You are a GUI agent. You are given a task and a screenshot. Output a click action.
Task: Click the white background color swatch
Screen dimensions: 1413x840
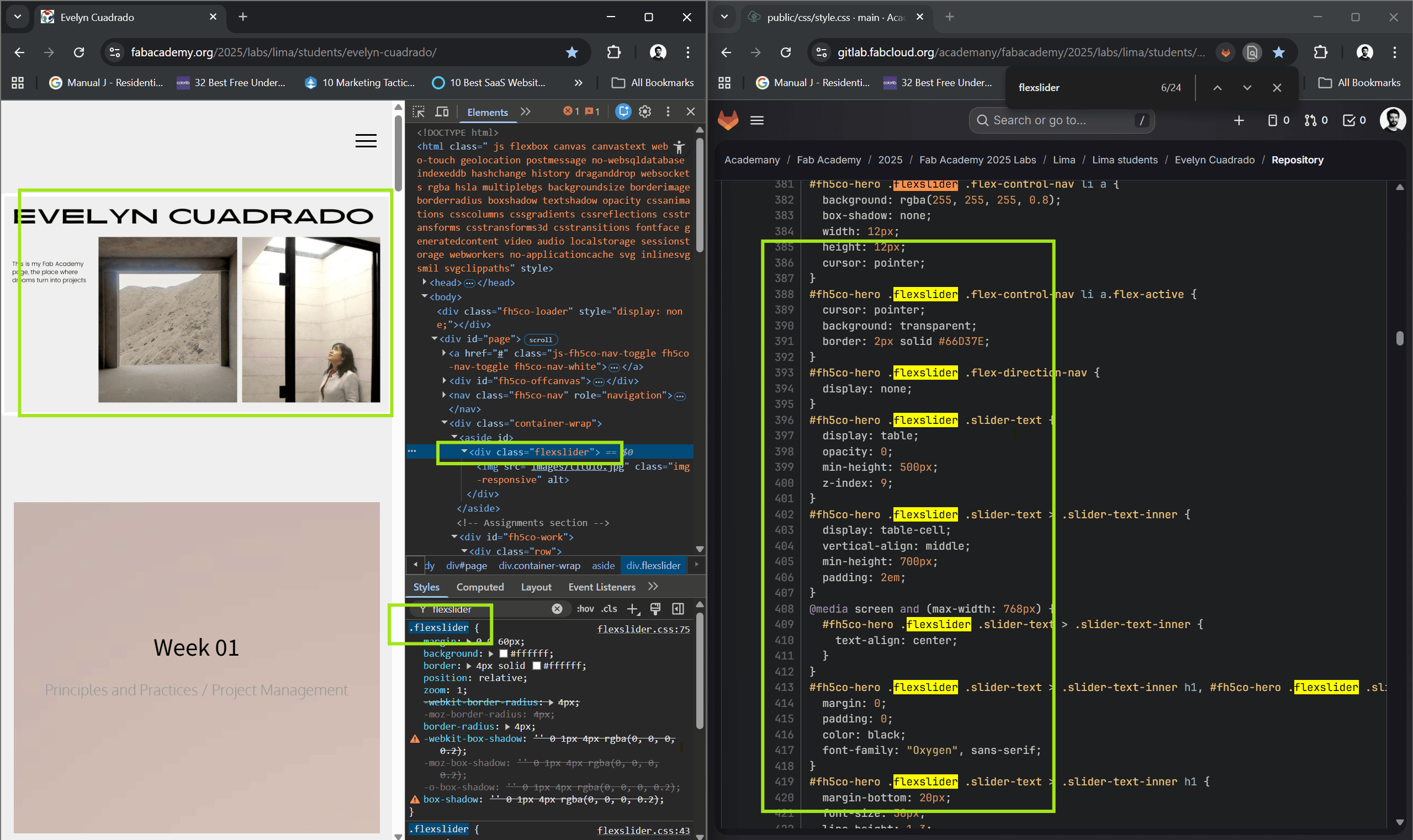[504, 654]
